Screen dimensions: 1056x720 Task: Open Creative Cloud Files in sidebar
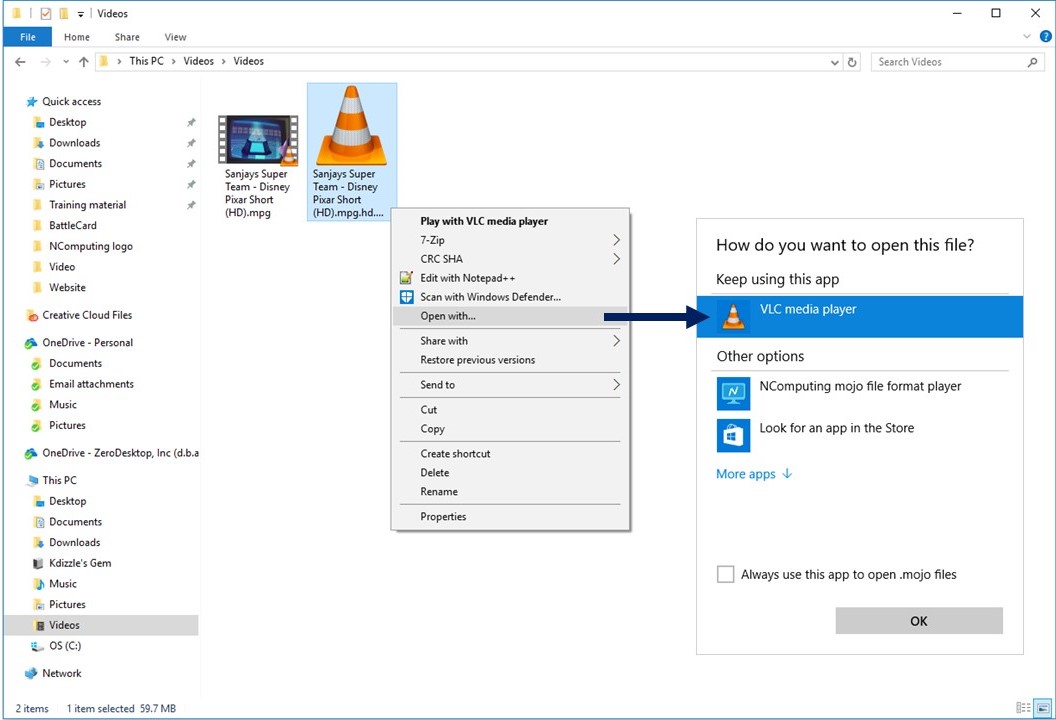point(86,315)
